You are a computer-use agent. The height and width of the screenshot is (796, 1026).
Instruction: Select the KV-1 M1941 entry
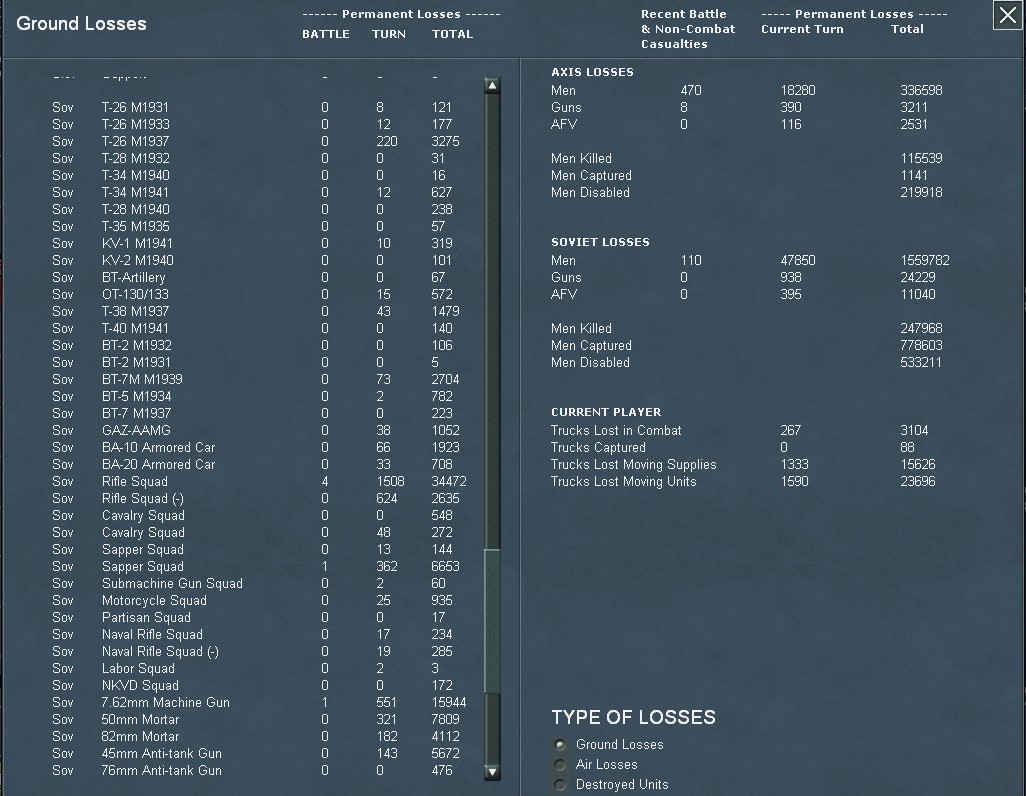coord(137,243)
